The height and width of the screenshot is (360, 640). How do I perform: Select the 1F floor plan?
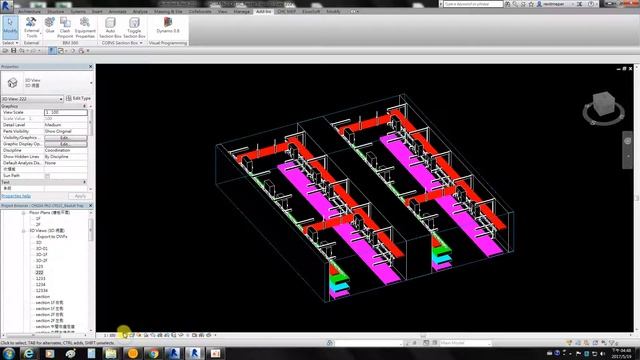pyautogui.click(x=38, y=219)
